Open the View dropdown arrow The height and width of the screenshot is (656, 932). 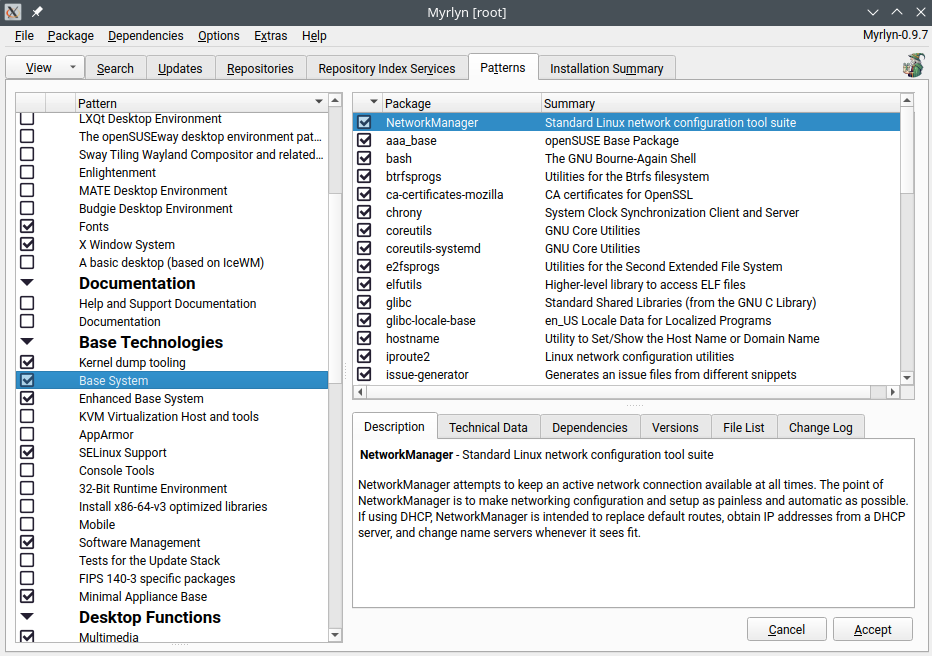click(x=72, y=68)
